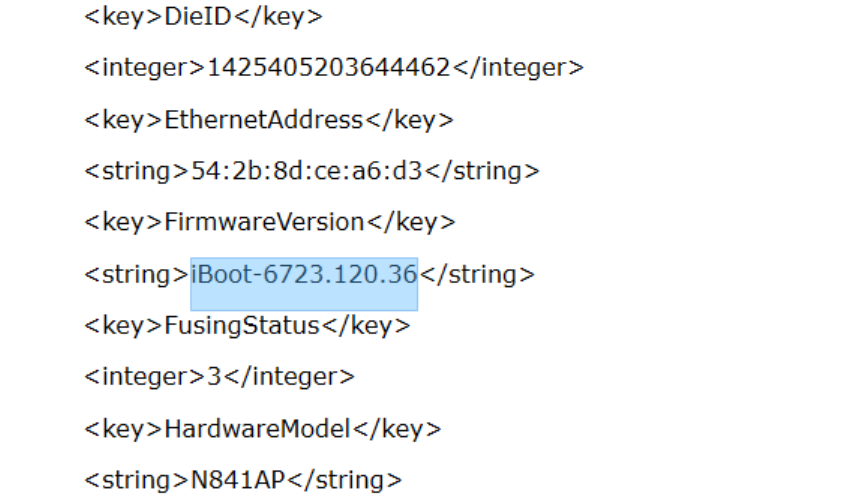Click the integer value 1425405203644462
This screenshot has width=864, height=502.
coord(328,68)
